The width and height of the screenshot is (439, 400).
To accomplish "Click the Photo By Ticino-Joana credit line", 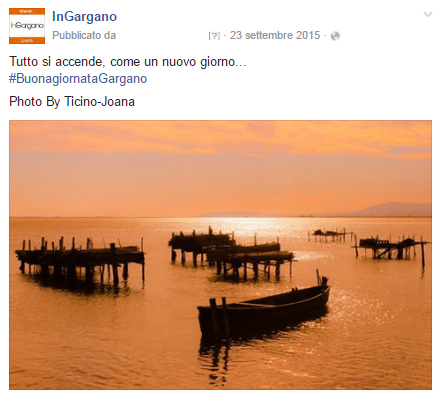I will coord(72,101).
